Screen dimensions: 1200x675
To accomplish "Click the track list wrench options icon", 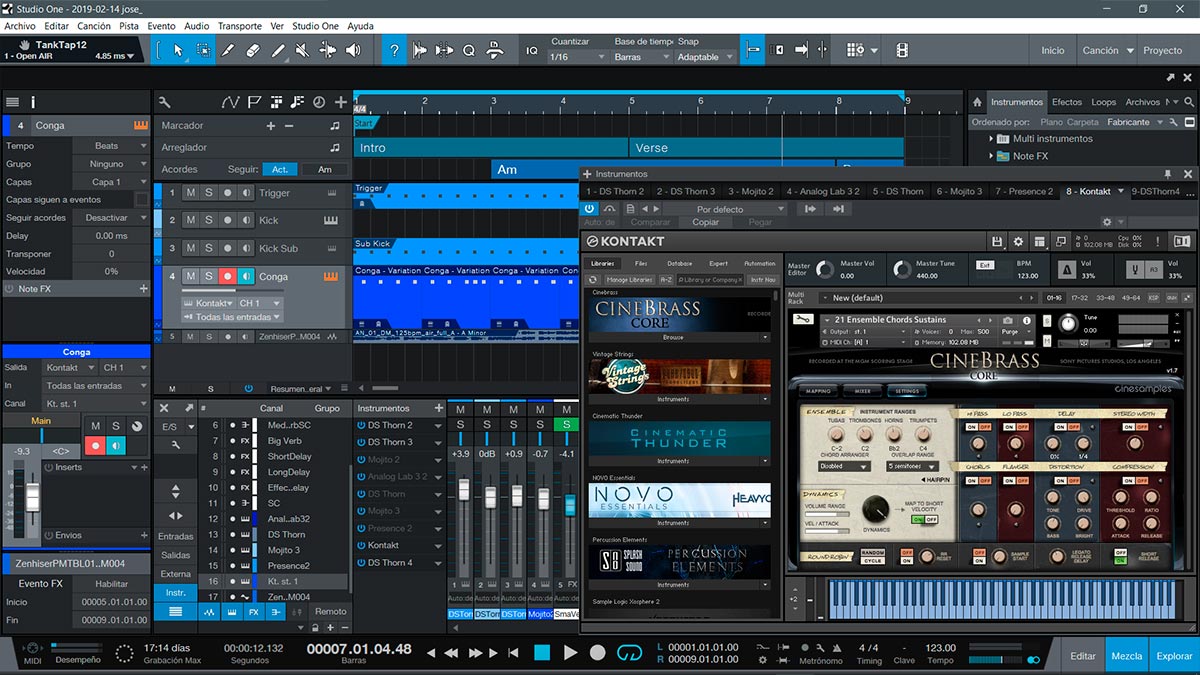I will point(165,102).
